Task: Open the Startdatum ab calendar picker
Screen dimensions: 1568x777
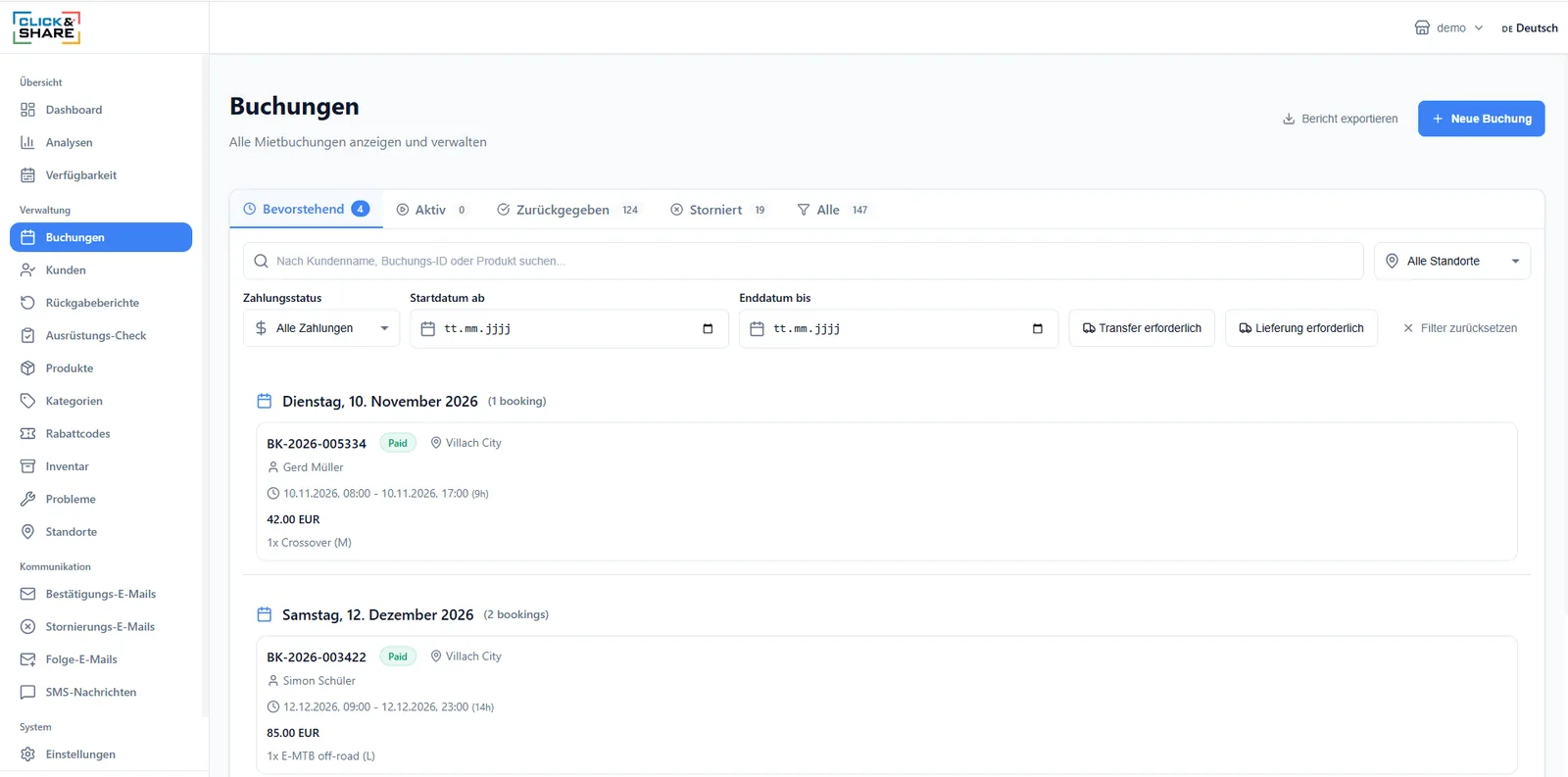Action: click(x=708, y=328)
